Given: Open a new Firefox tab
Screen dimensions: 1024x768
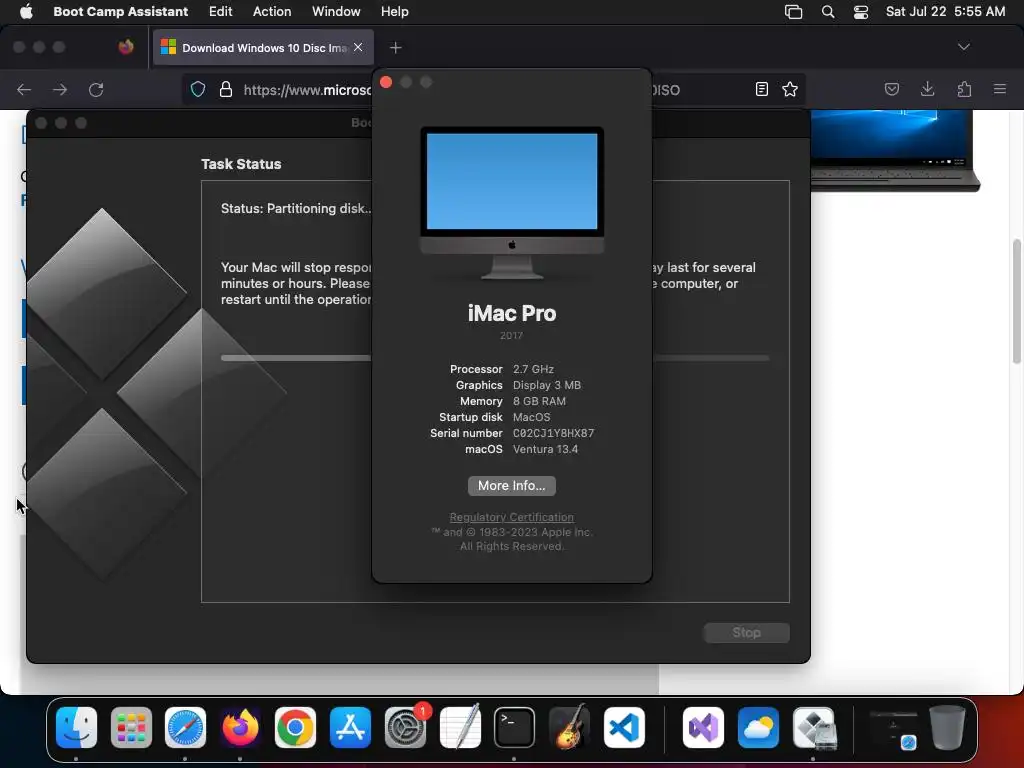Looking at the screenshot, I should point(395,48).
